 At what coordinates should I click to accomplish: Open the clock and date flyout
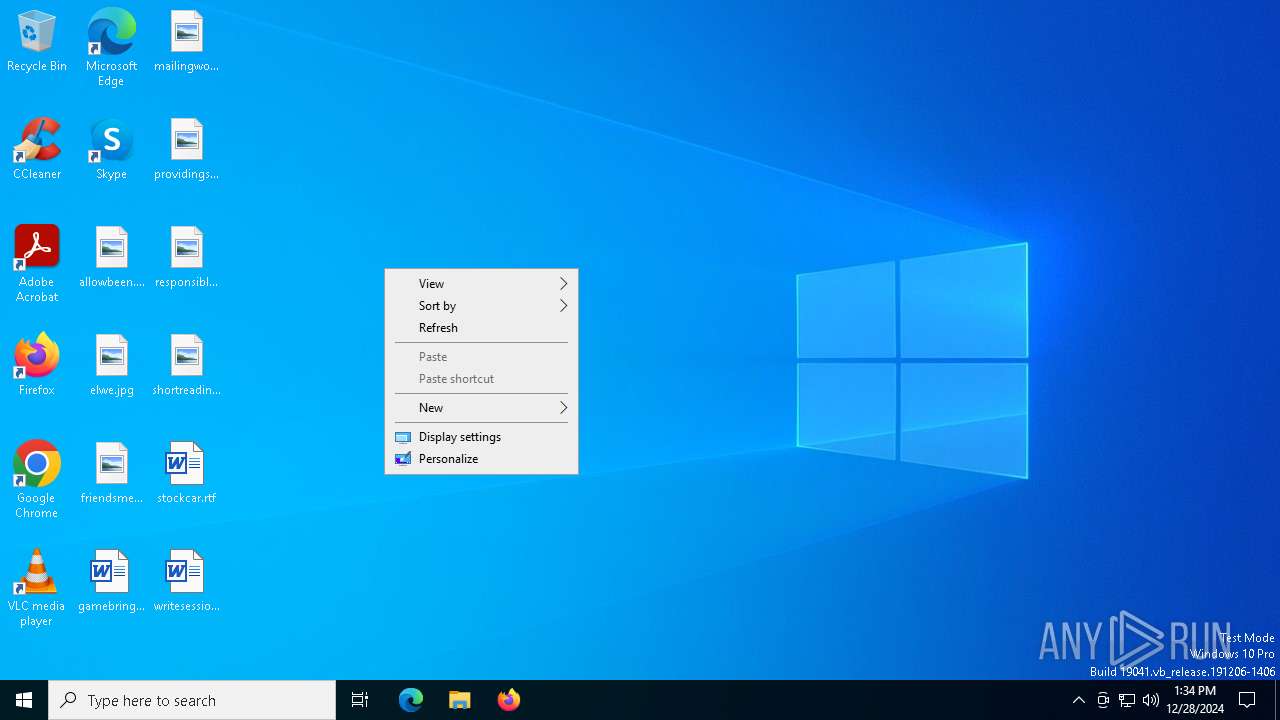(1195, 700)
